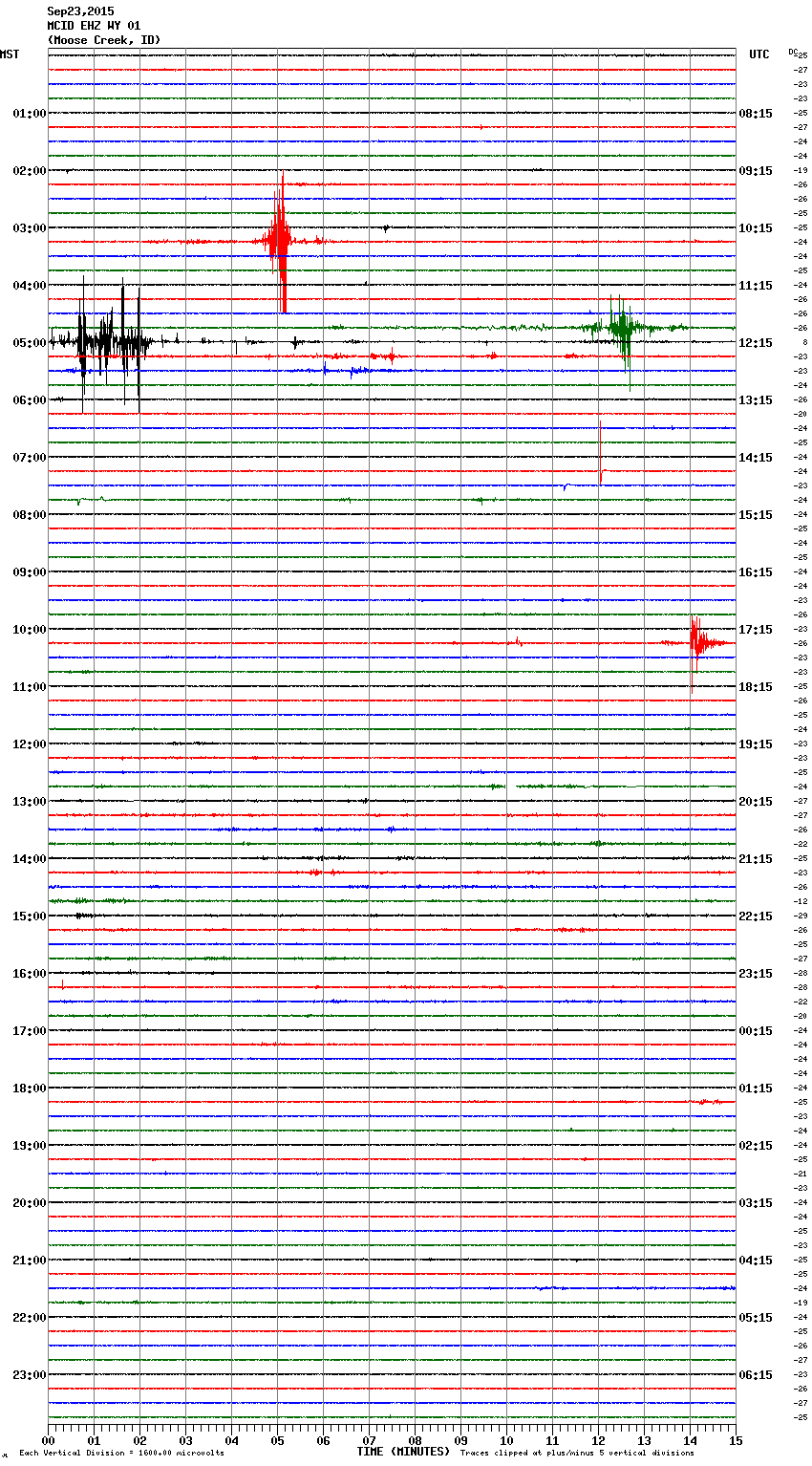Select the 05:00 MST time label
Screen dimensions: 812x1466
29,342
